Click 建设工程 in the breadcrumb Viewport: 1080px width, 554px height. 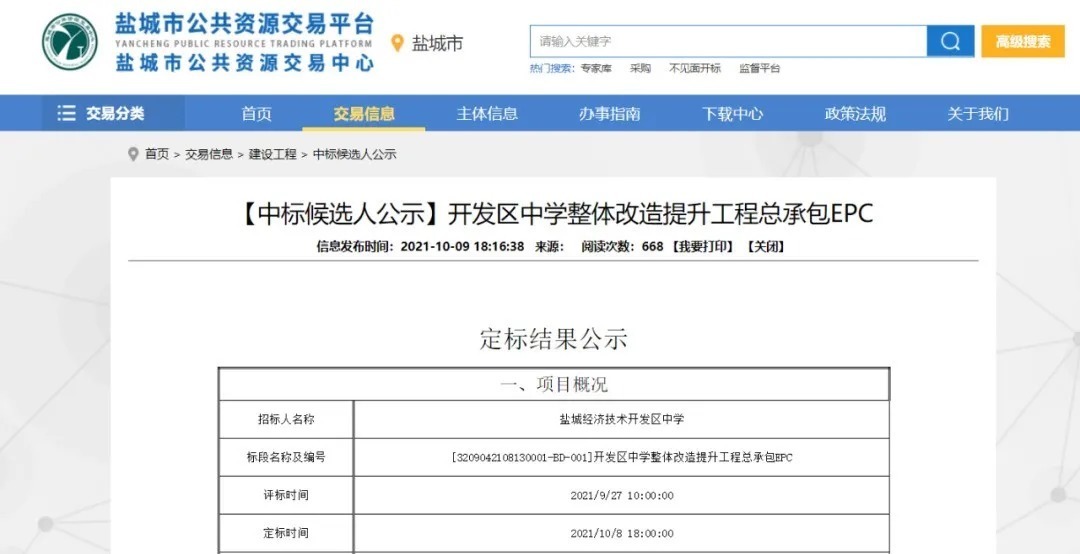tap(273, 154)
